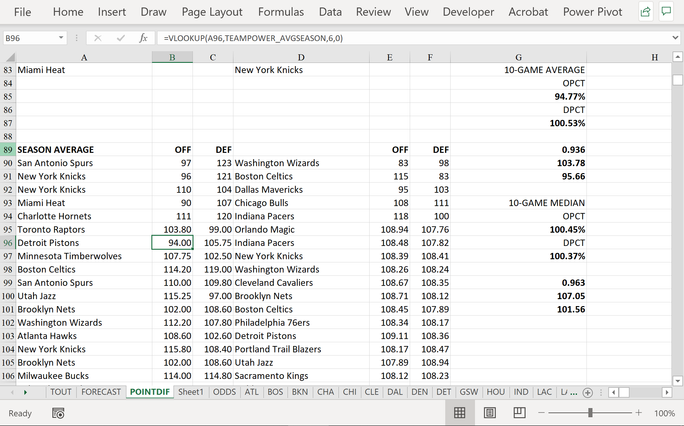
Task: Select the Minnesota Timberwolves cell
Action: (84, 256)
